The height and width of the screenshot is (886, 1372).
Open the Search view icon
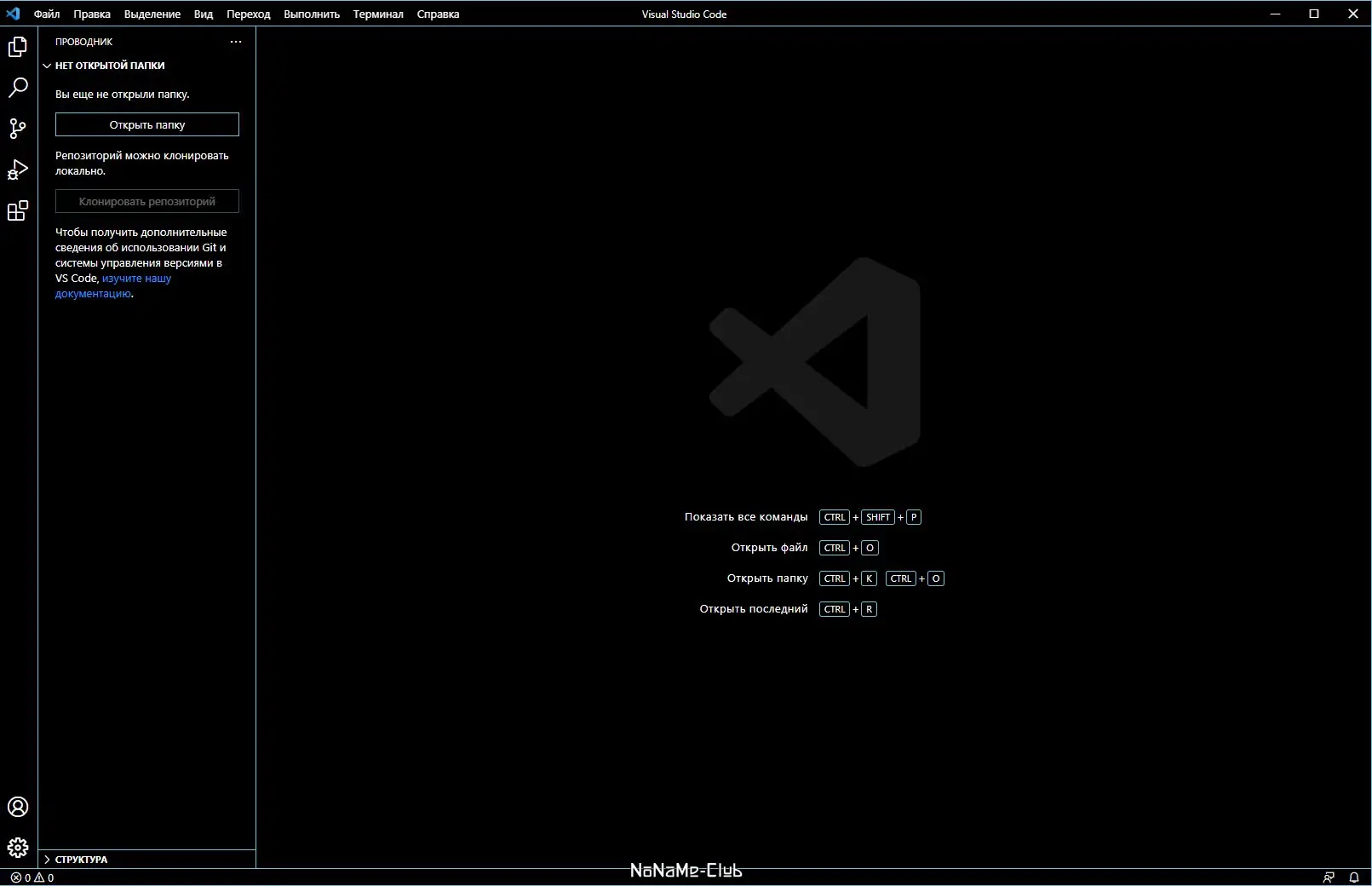18,88
